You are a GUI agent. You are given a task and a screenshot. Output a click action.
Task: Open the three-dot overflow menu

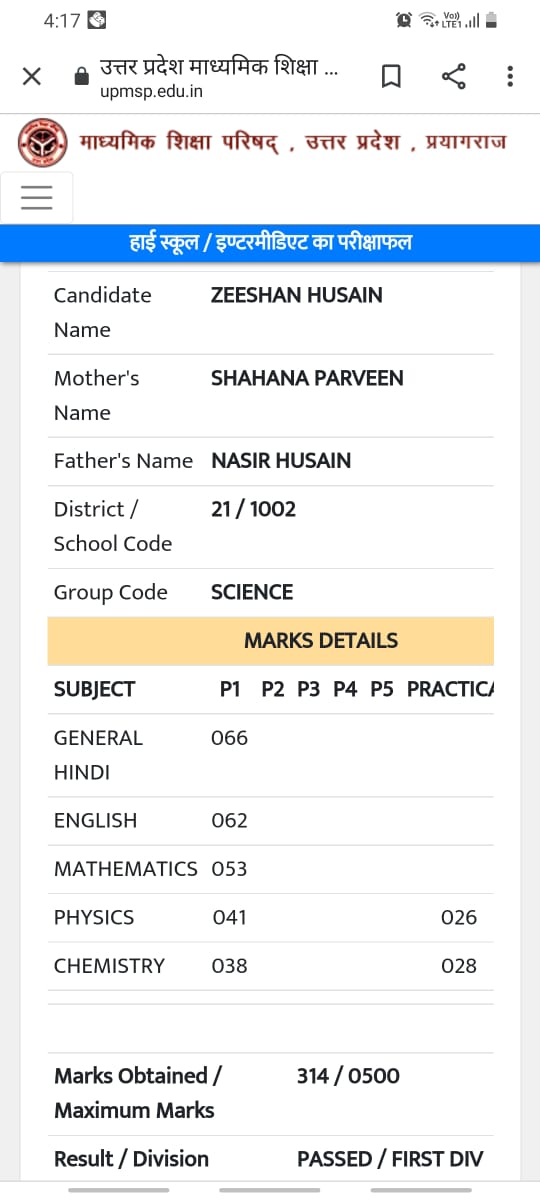click(510, 77)
